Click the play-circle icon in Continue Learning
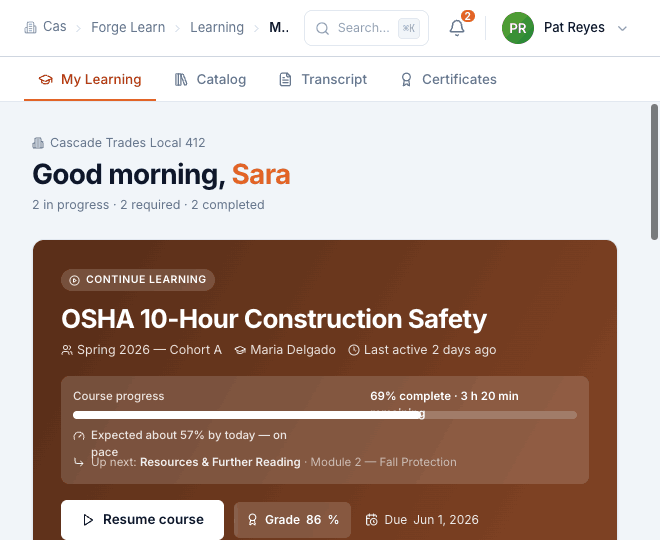The width and height of the screenshot is (660, 540). 75,280
